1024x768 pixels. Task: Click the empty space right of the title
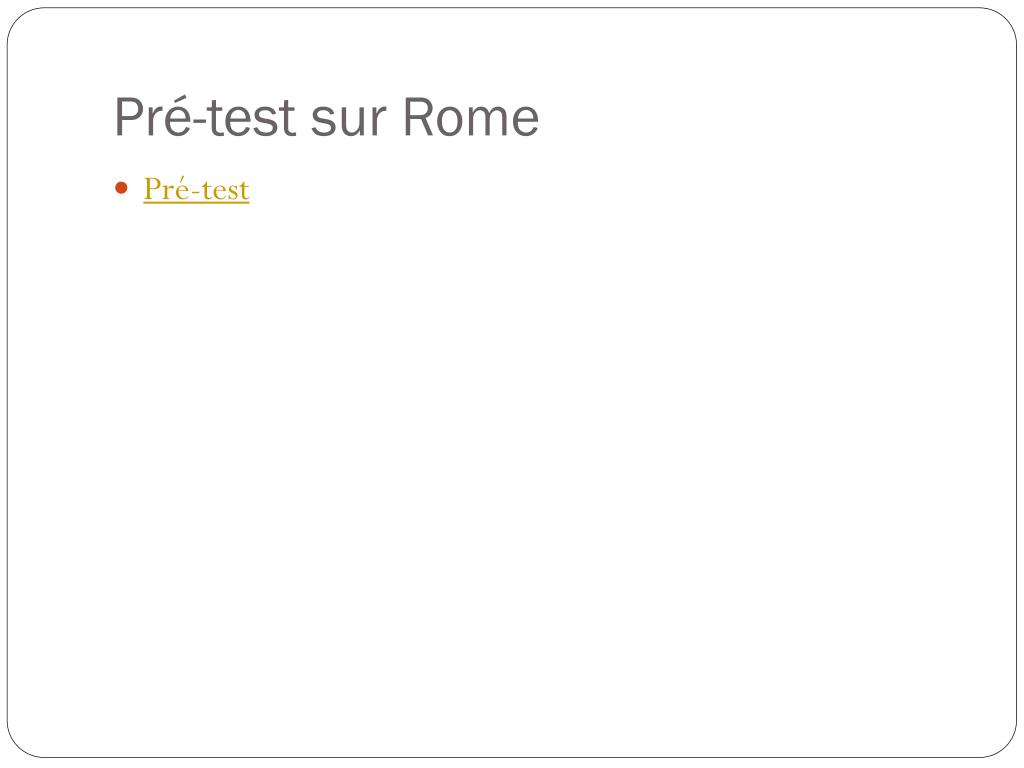point(750,117)
